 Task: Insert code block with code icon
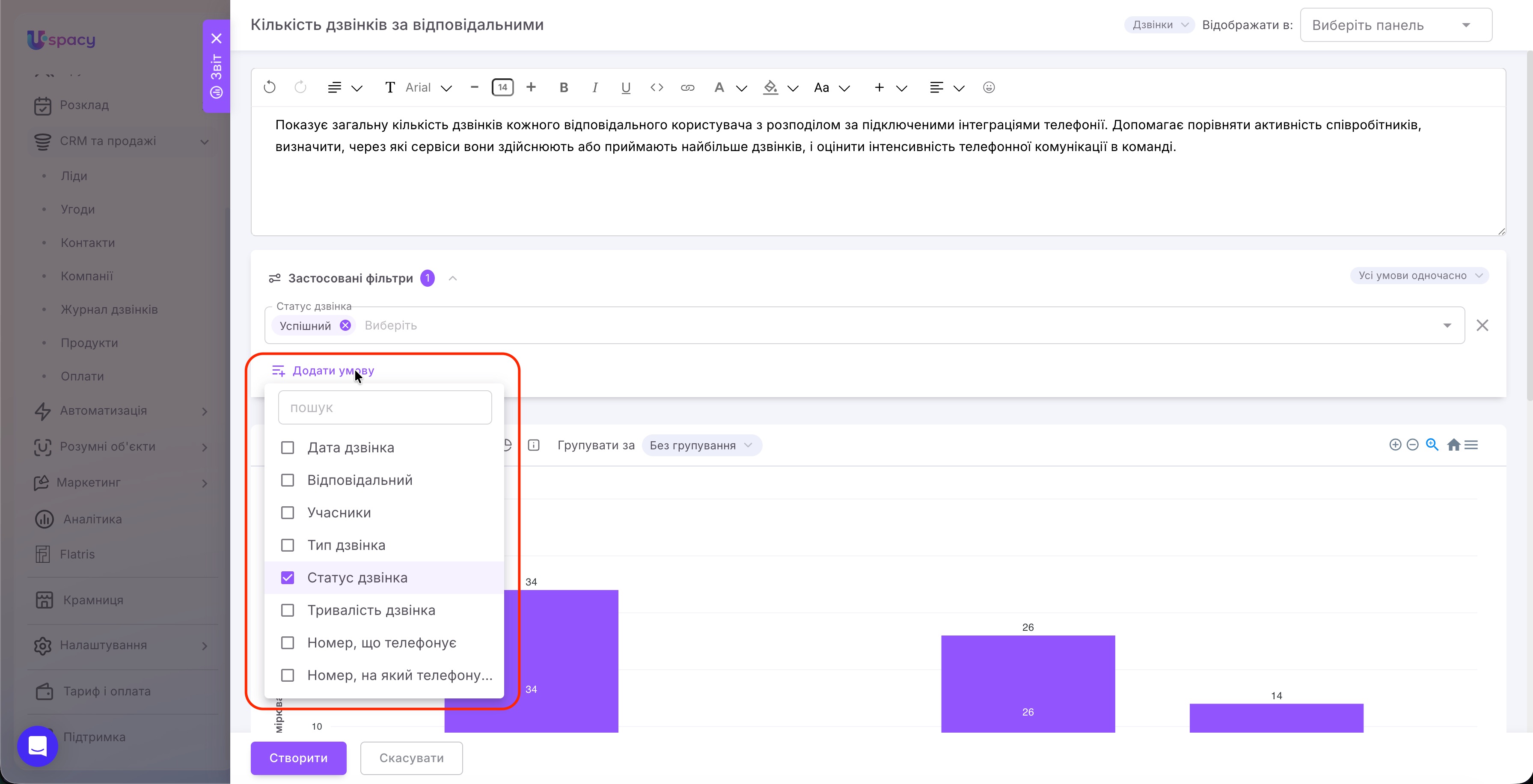657,87
